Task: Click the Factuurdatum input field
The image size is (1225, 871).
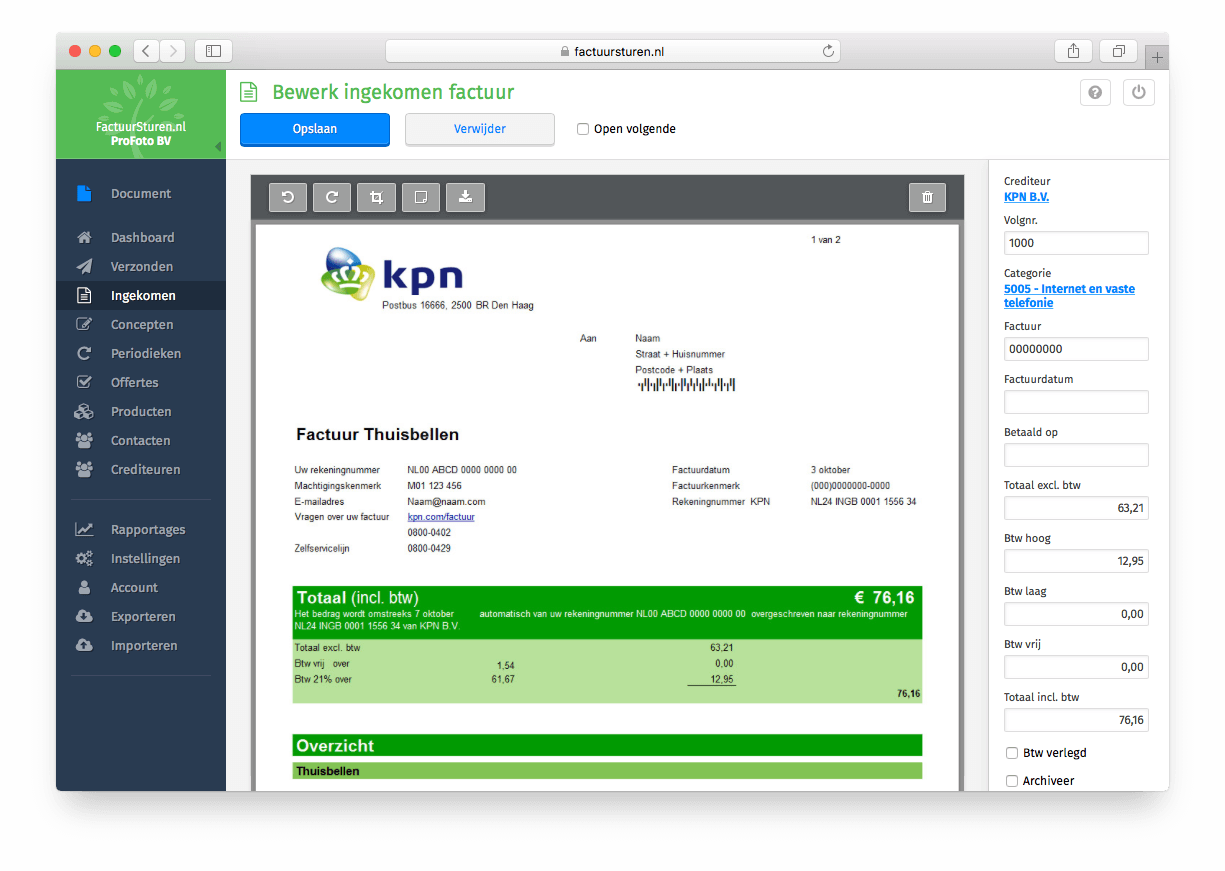Action: (x=1076, y=402)
